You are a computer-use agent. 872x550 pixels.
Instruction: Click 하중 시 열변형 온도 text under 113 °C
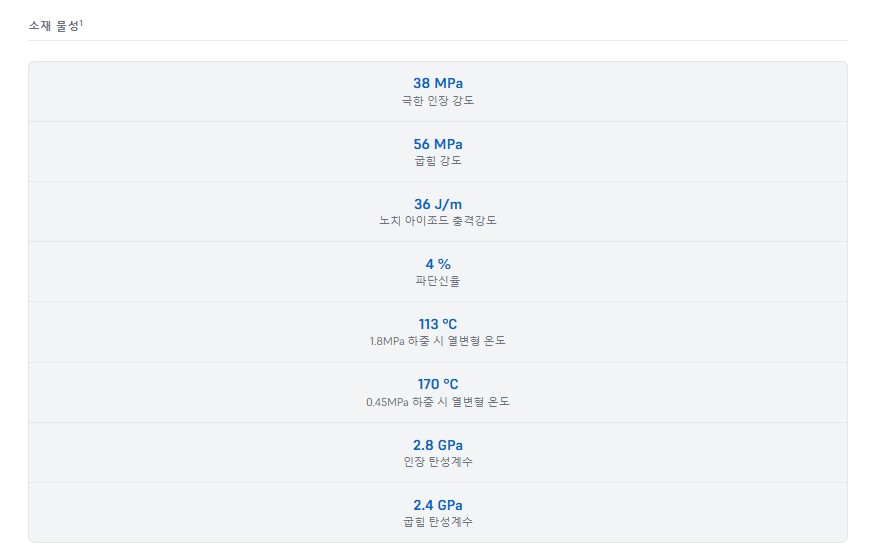click(457, 341)
